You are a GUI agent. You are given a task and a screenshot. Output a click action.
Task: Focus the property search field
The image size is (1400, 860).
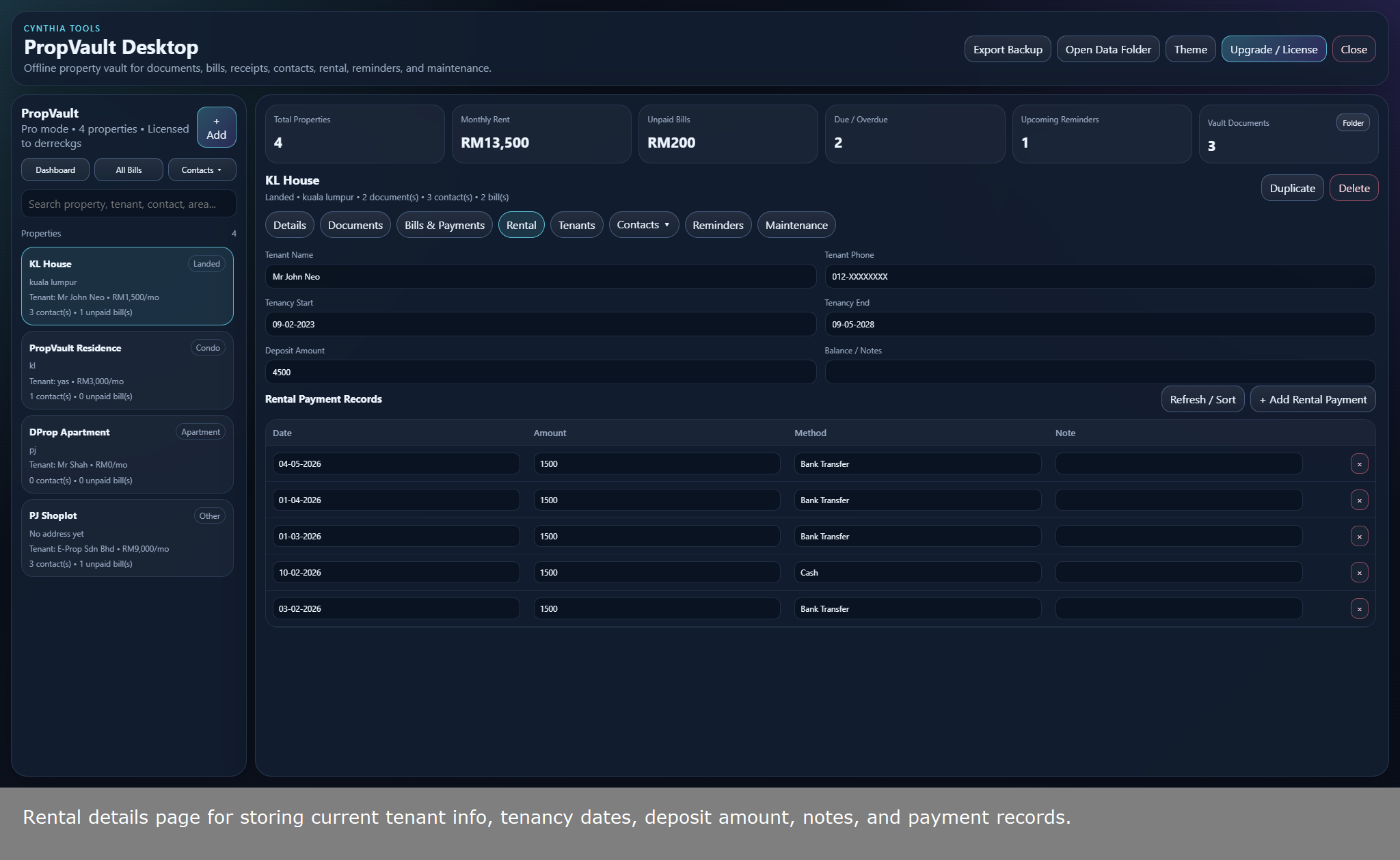pos(129,204)
